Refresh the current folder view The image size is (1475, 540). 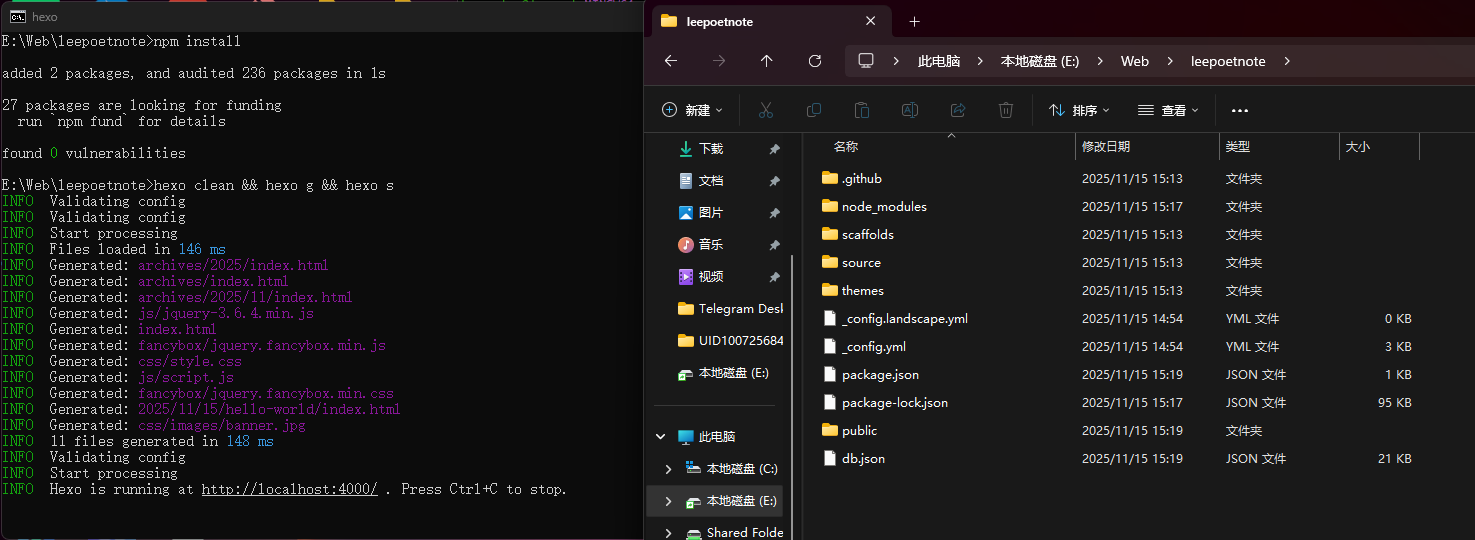pos(815,61)
